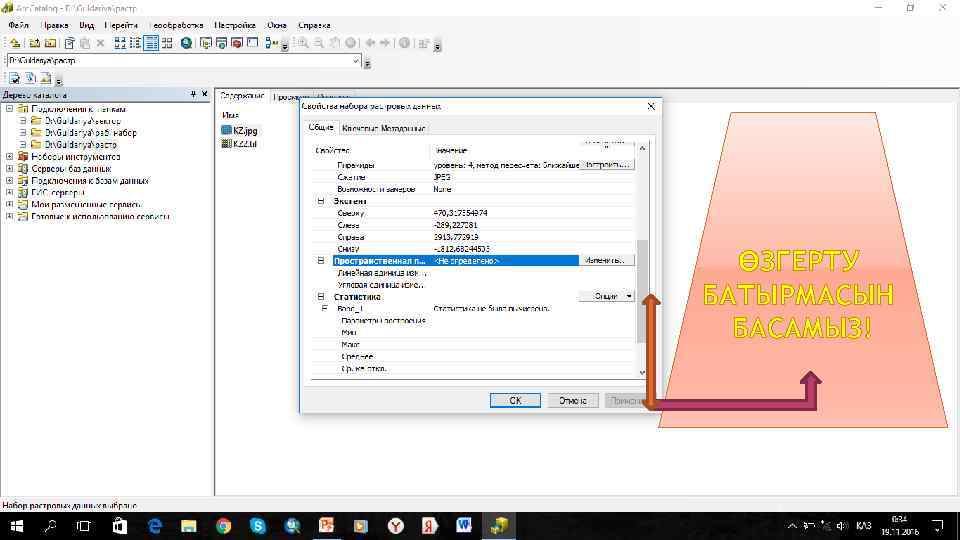The width and height of the screenshot is (960, 540).
Task: Open the Search window icon
Action: point(221,43)
